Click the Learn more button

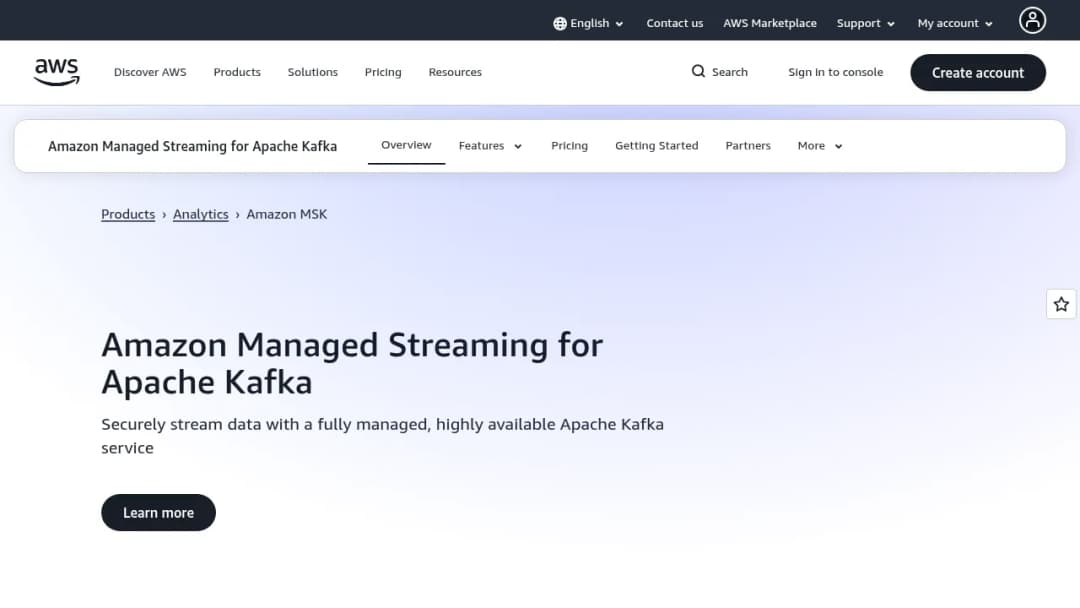point(158,512)
